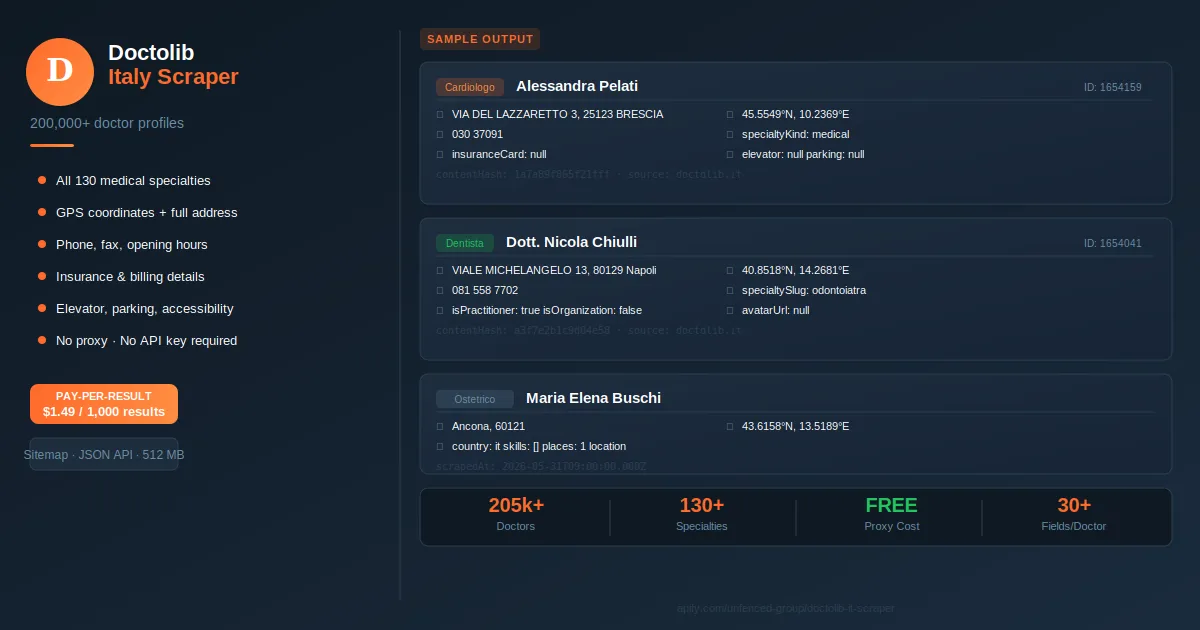This screenshot has height=630, width=1200.
Task: Click ID: 1654041 text
Action: point(1113,243)
